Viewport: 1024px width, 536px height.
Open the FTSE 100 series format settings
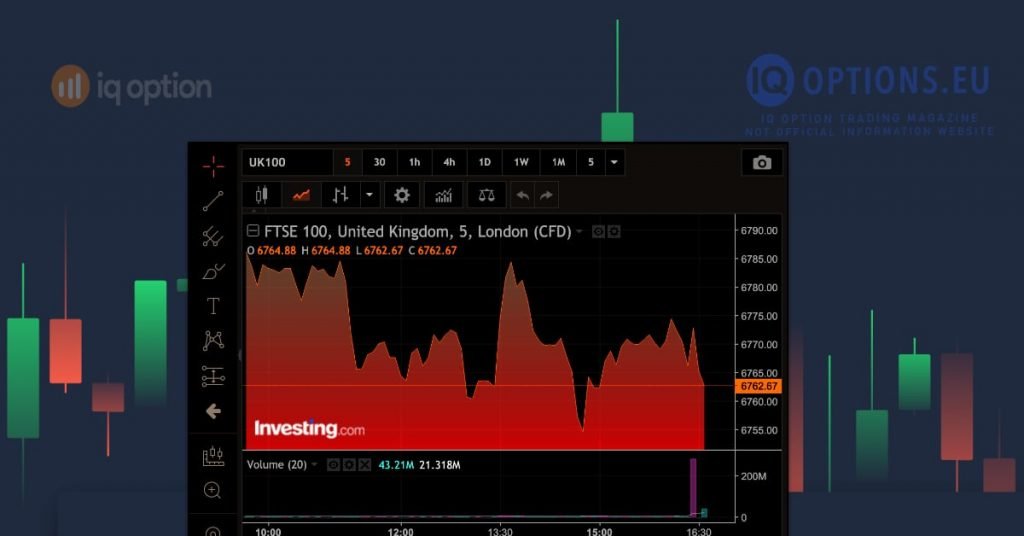pyautogui.click(x=614, y=232)
